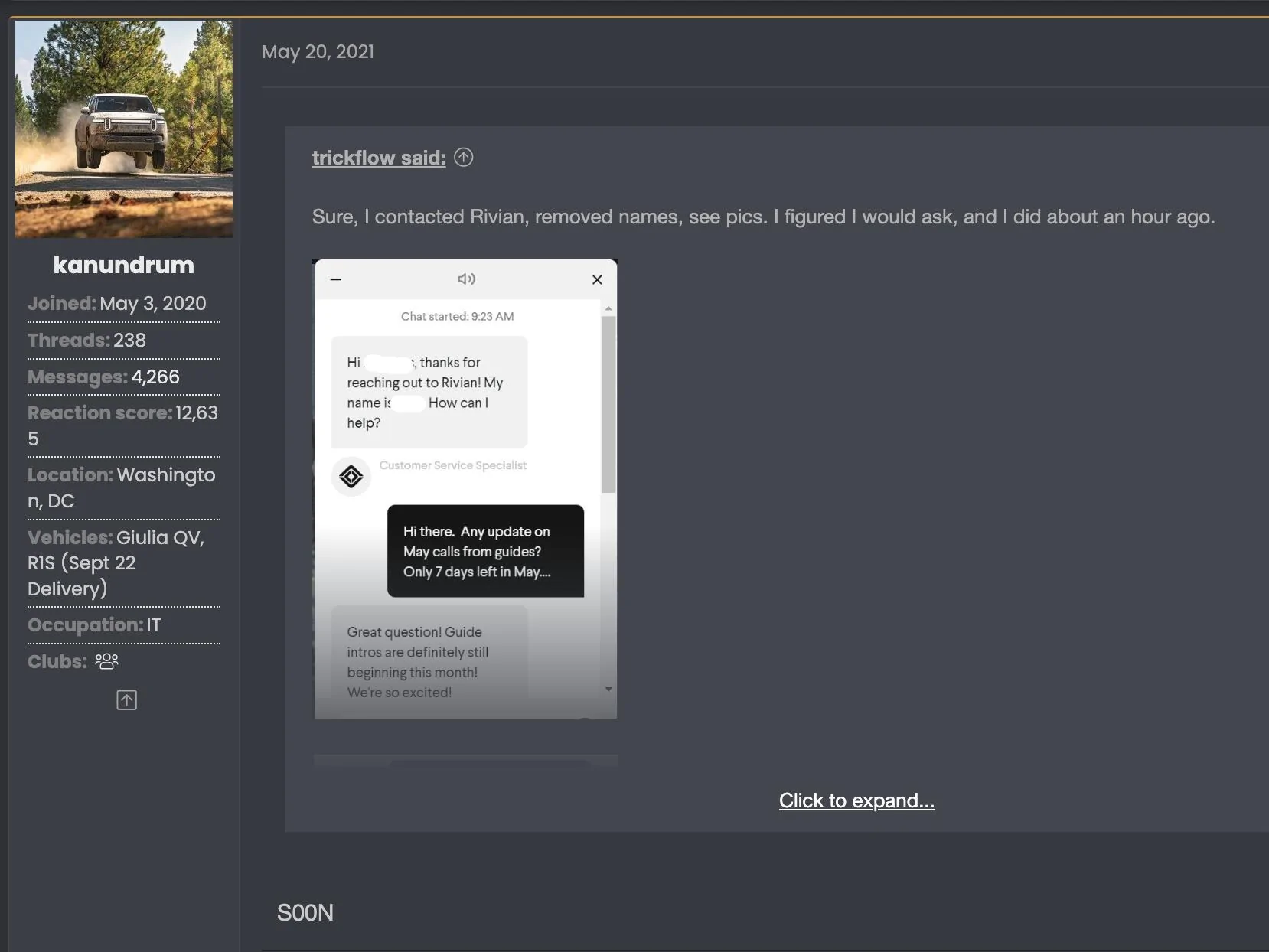This screenshot has width=1269, height=952.
Task: Open the kanundrum username profile link
Action: coord(124,265)
